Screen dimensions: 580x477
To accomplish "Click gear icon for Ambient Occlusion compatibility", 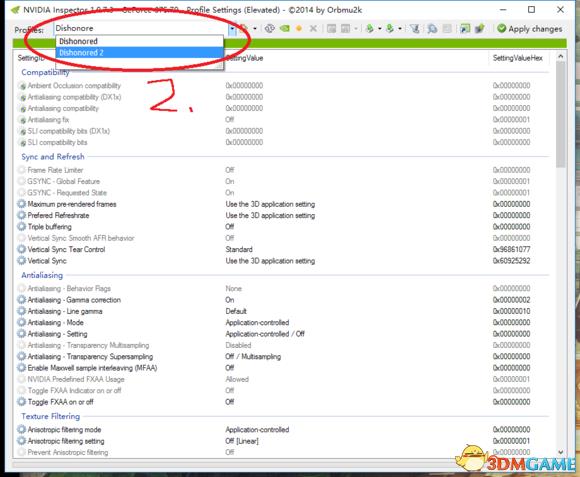I will [22, 86].
